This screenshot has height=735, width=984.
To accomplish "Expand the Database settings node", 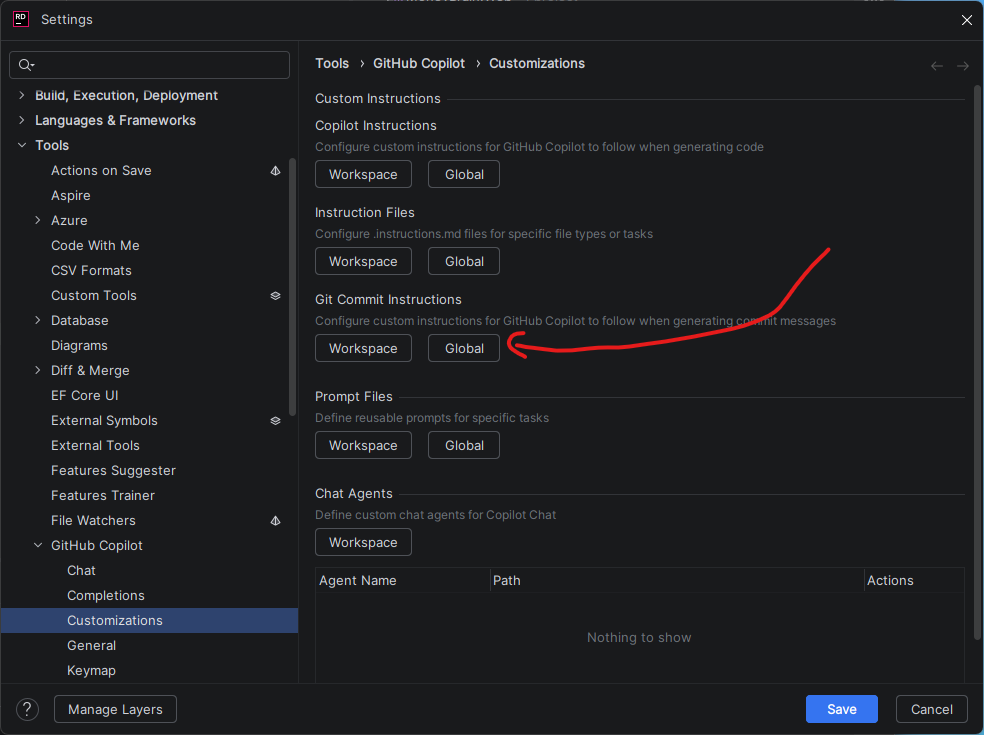I will pyautogui.click(x=38, y=320).
